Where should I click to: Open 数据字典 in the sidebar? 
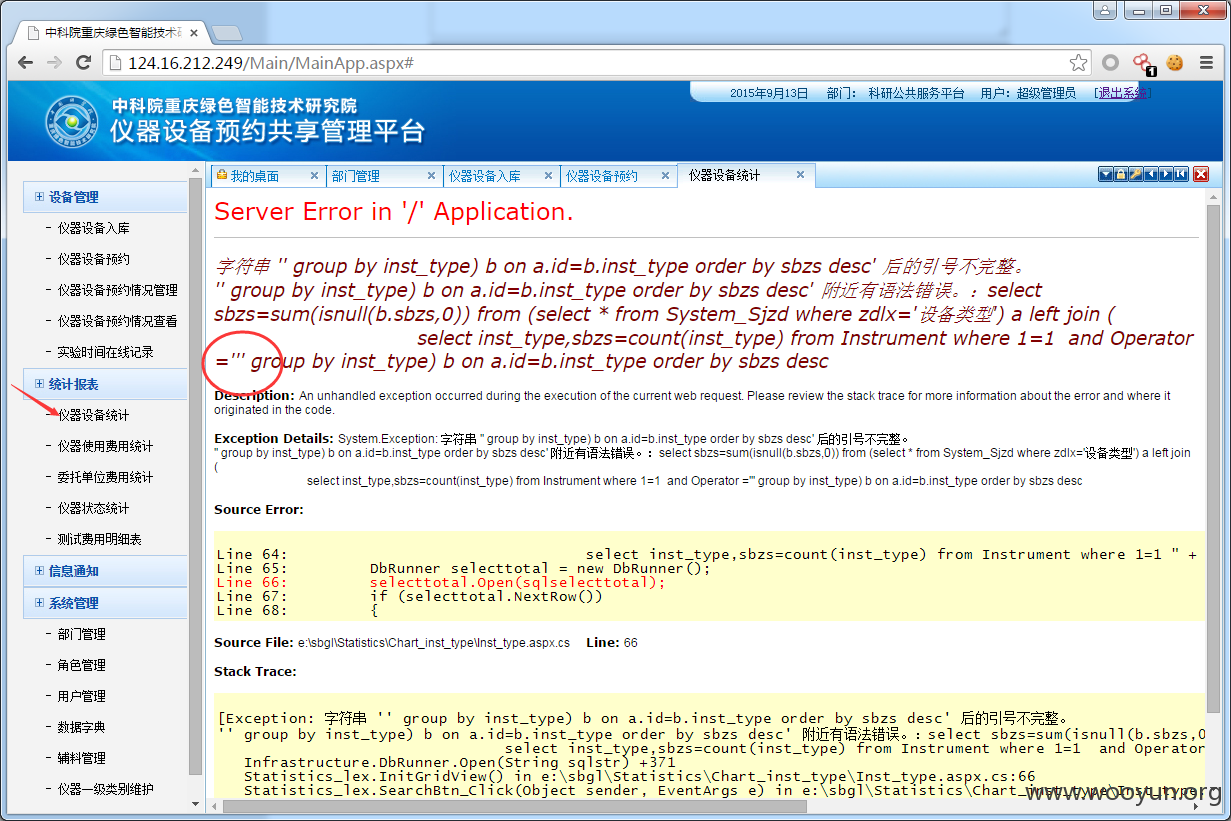[82, 727]
